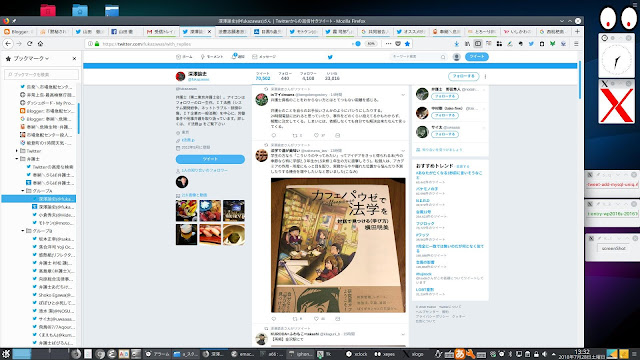Screen dimensions: 640x360
Task: Toggle the sidebar button in Firefox toolbar
Action: click(478, 44)
